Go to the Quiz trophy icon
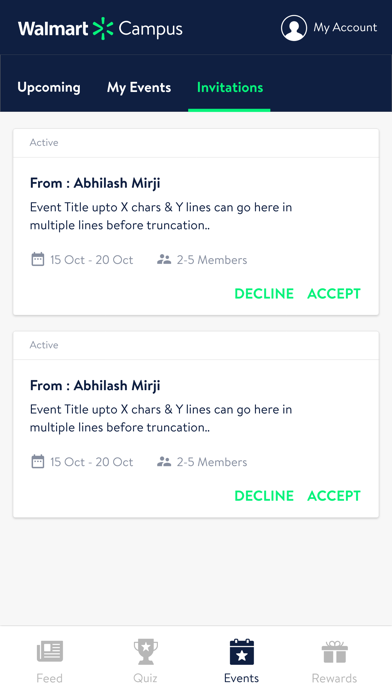The width and height of the screenshot is (392, 696). click(146, 652)
